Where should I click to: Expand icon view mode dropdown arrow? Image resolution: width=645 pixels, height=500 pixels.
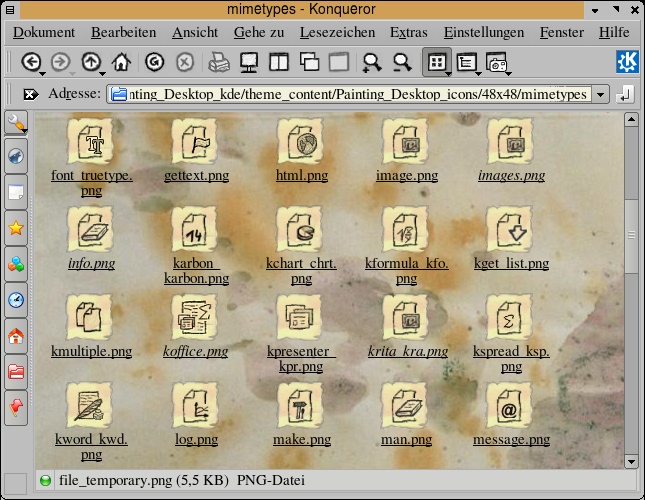pyautogui.click(x=448, y=74)
